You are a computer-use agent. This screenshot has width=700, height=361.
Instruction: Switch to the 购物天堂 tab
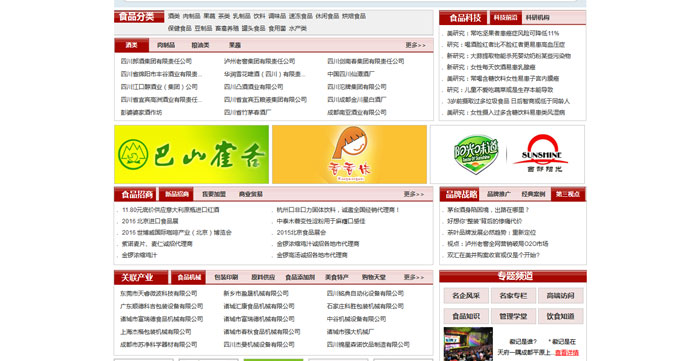tap(374, 277)
